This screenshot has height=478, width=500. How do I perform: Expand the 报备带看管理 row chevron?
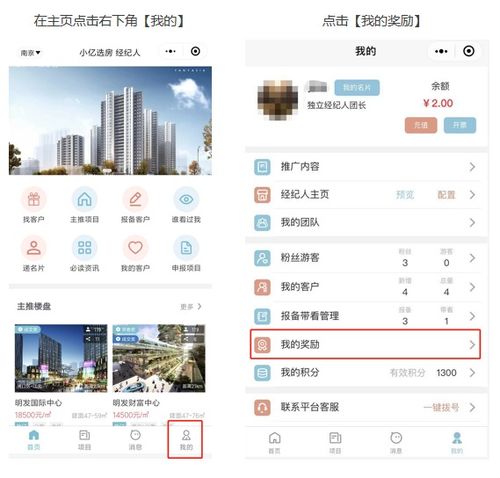pyautogui.click(x=472, y=316)
